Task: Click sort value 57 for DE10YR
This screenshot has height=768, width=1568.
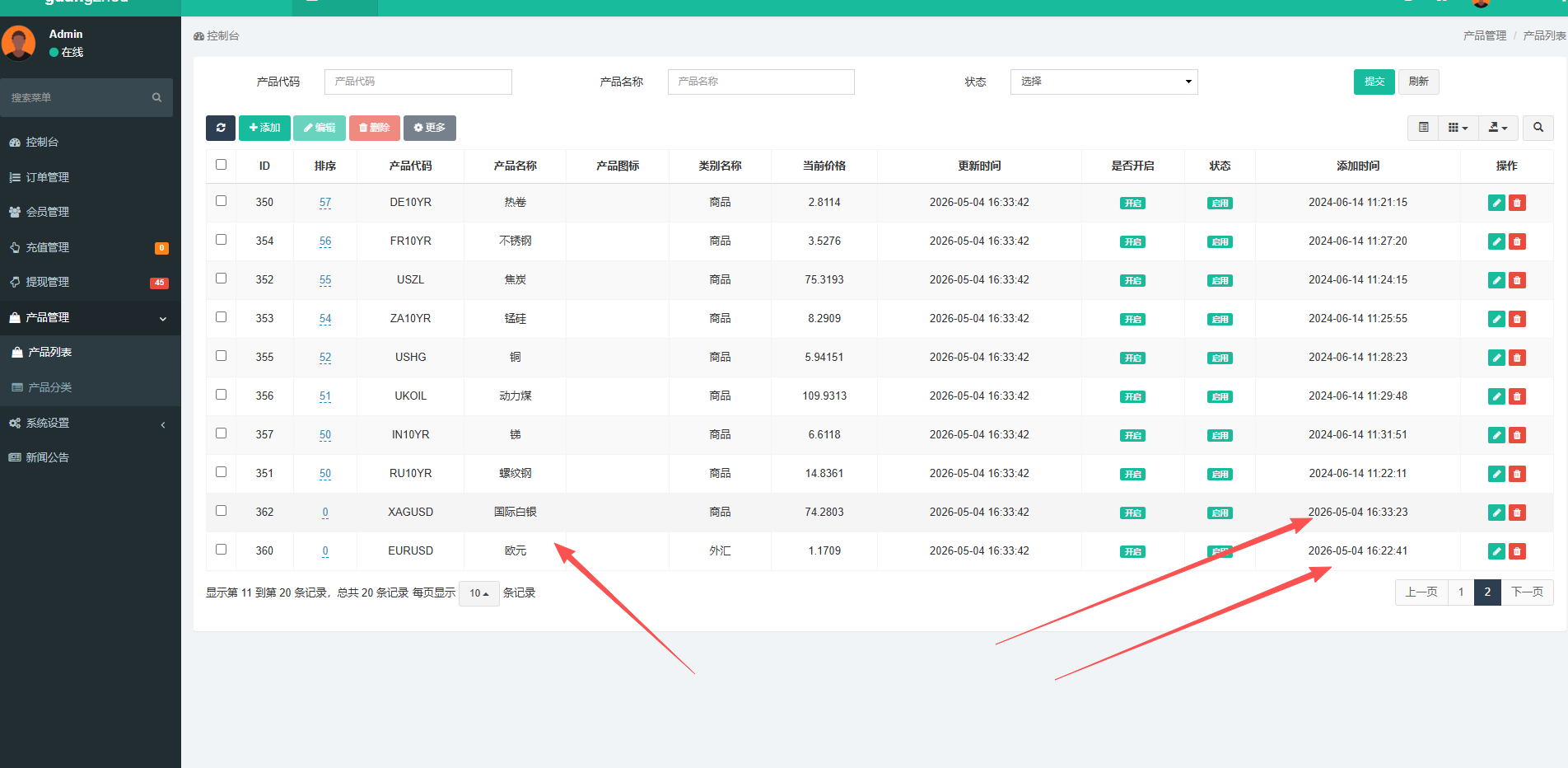Action: (x=325, y=203)
